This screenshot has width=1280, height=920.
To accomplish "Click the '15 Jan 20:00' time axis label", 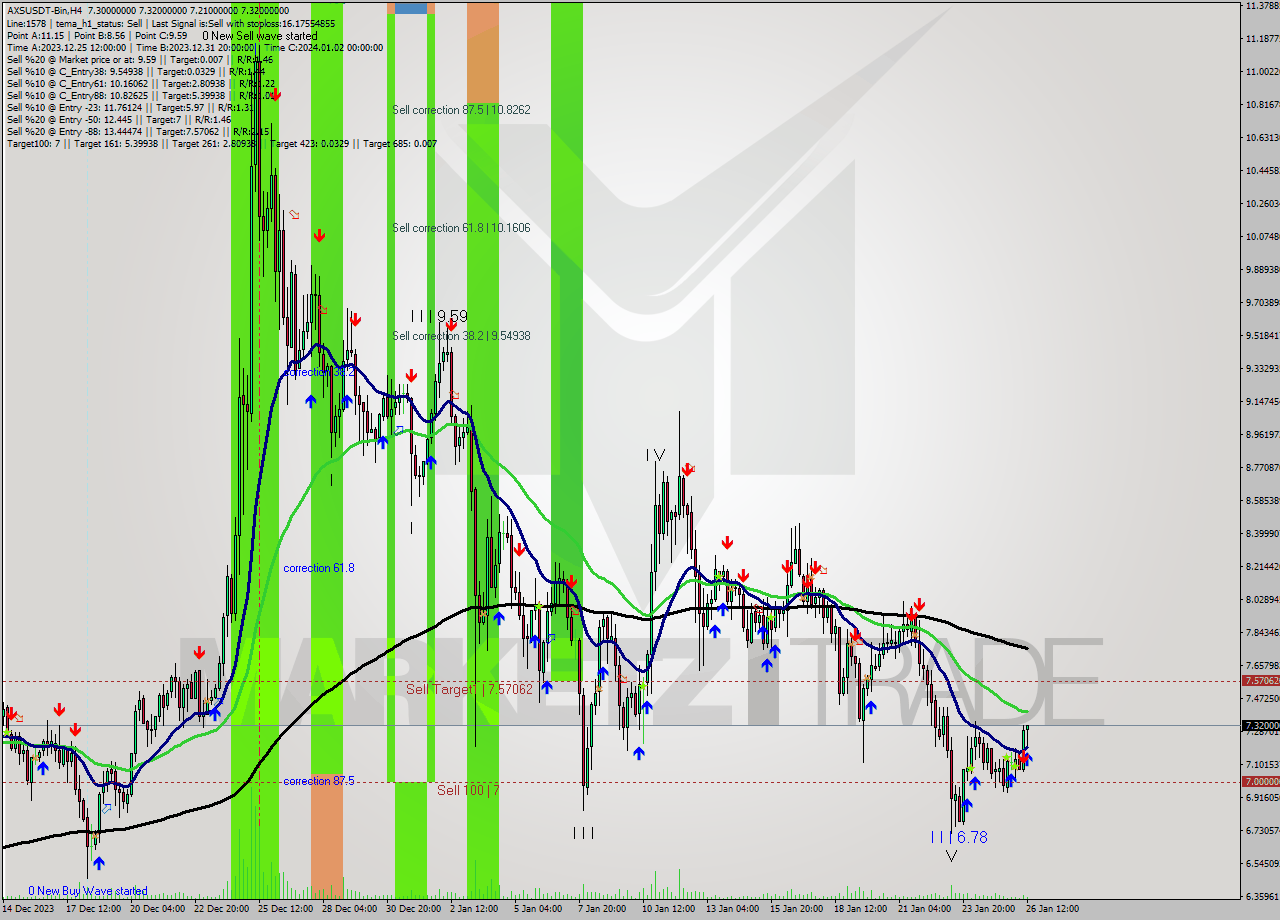I will (796, 909).
